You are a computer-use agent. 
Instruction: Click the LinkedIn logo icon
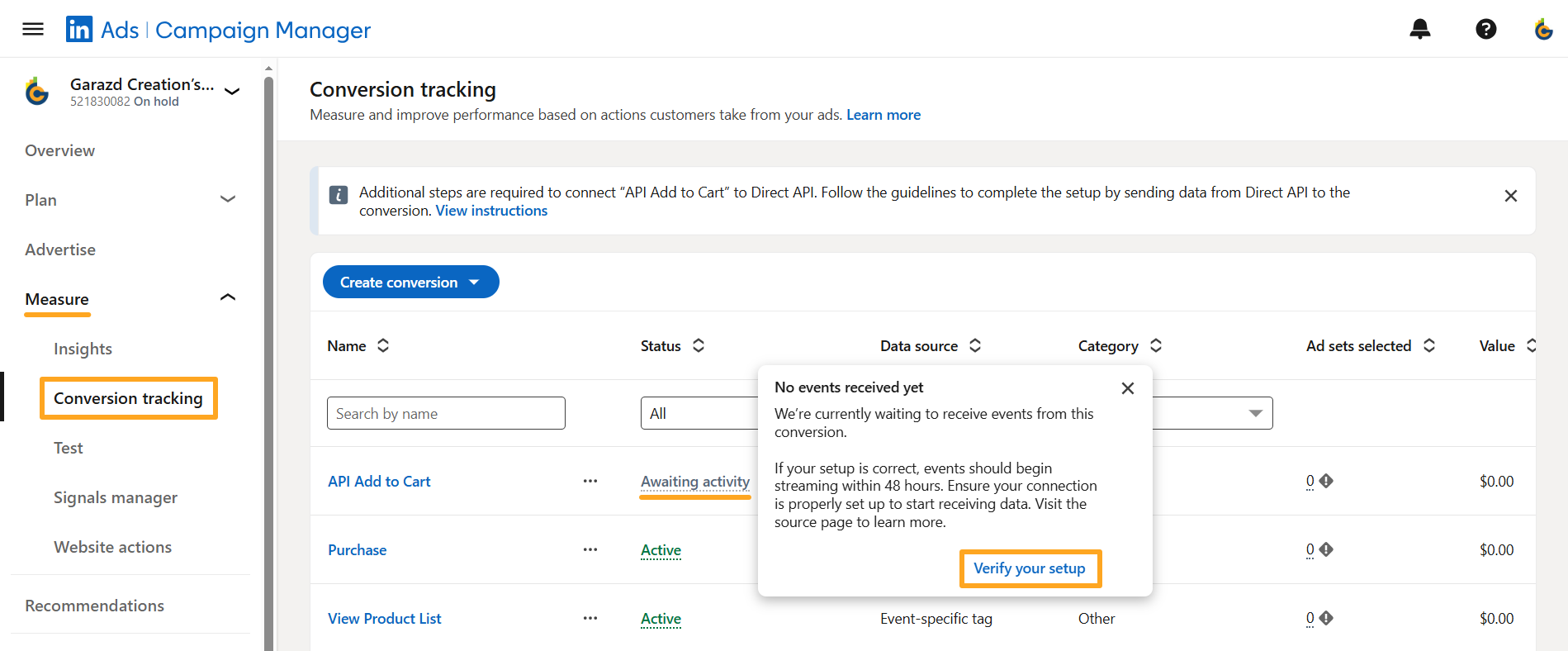(79, 30)
